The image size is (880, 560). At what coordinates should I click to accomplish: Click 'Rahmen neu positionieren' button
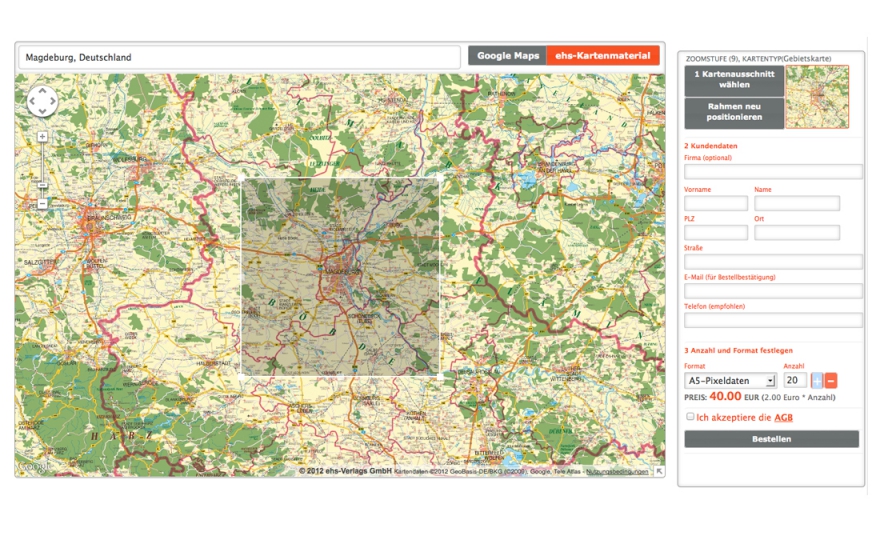click(x=734, y=113)
